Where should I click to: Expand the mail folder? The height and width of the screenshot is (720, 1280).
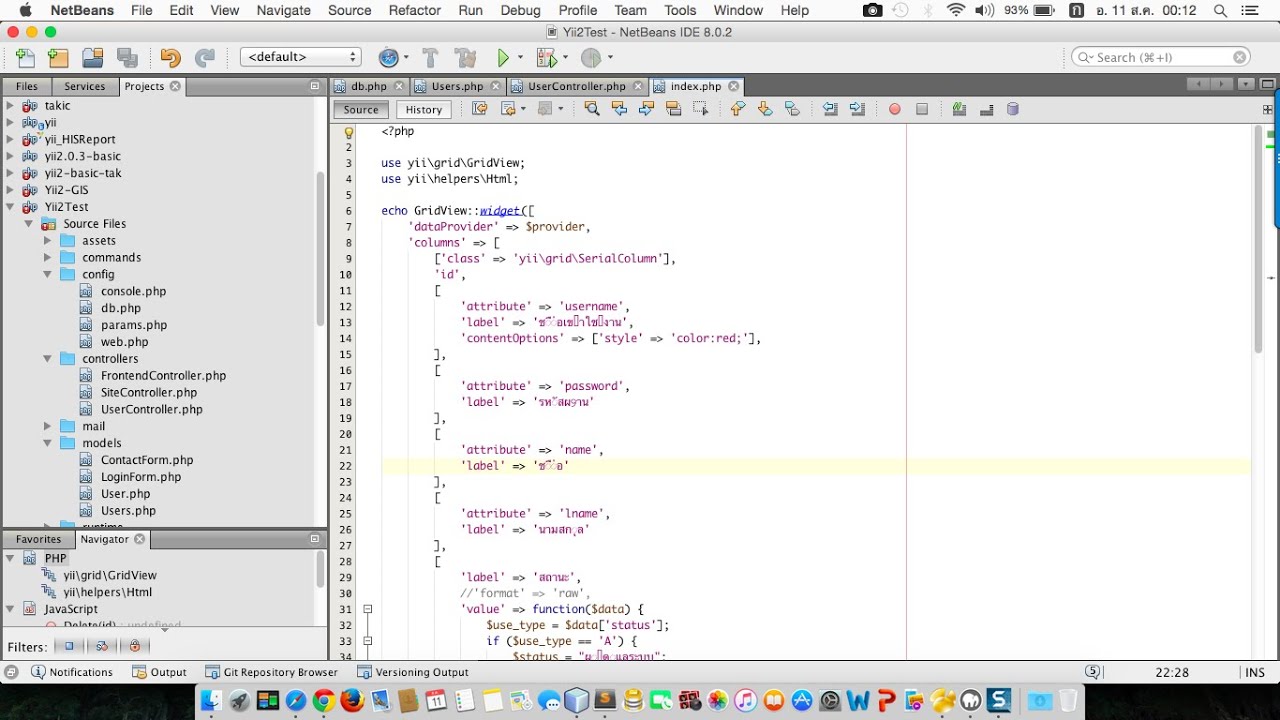click(47, 426)
